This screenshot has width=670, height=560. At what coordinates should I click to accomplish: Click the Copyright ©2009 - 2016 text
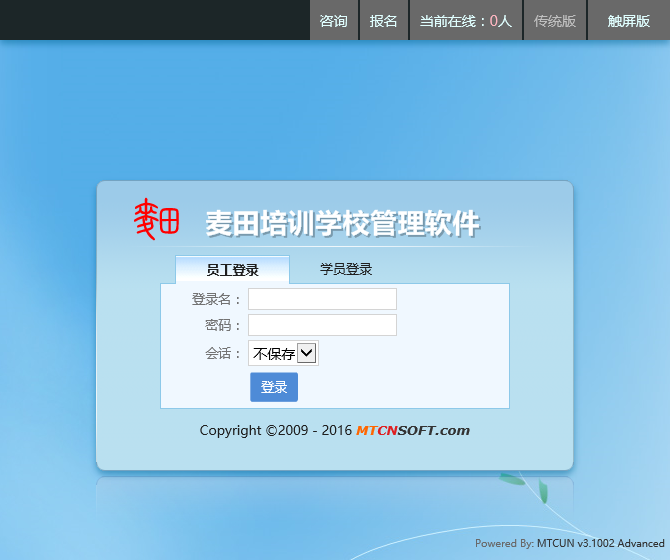coord(275,431)
